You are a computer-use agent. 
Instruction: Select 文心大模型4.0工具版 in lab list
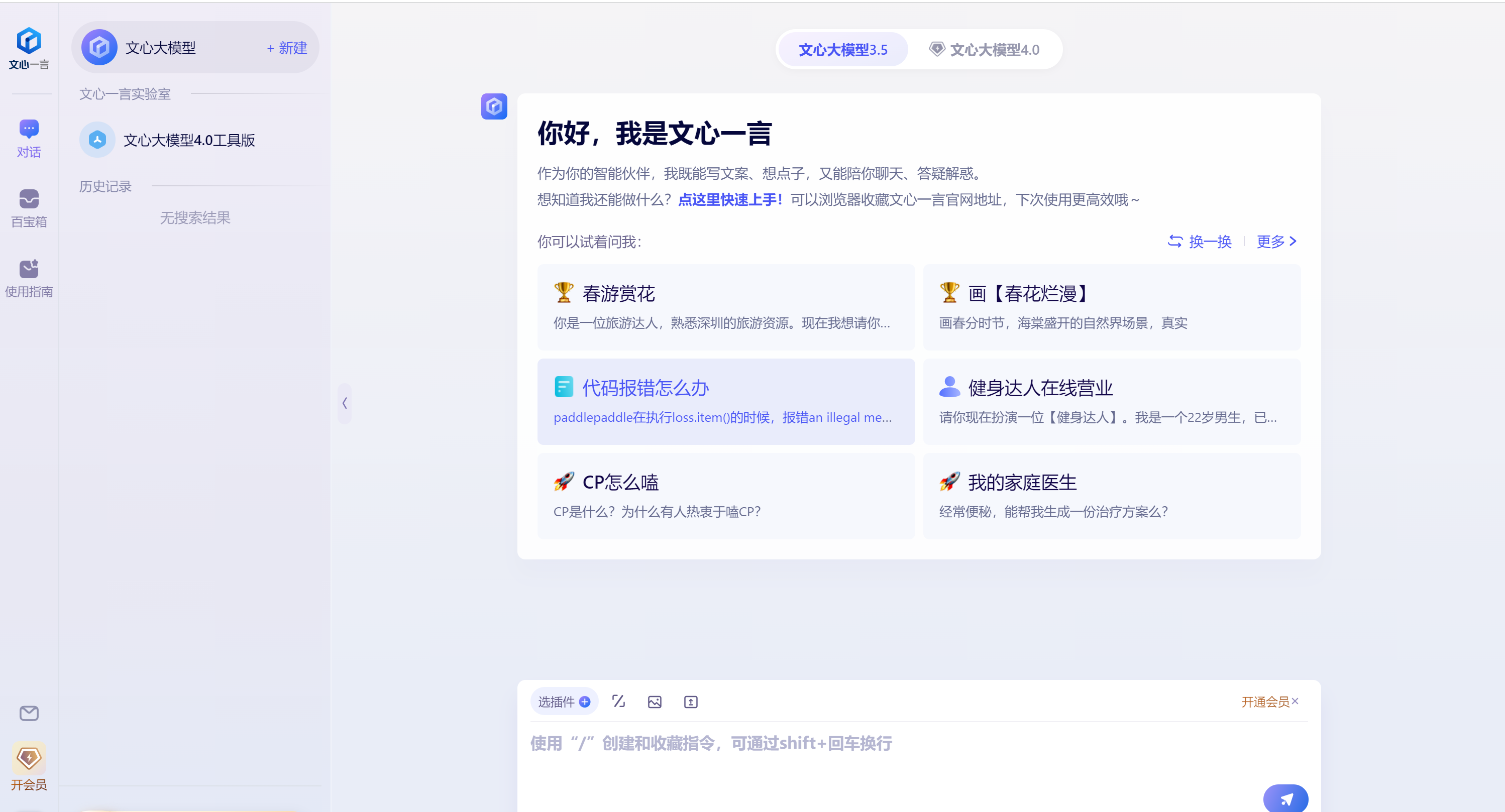point(189,140)
